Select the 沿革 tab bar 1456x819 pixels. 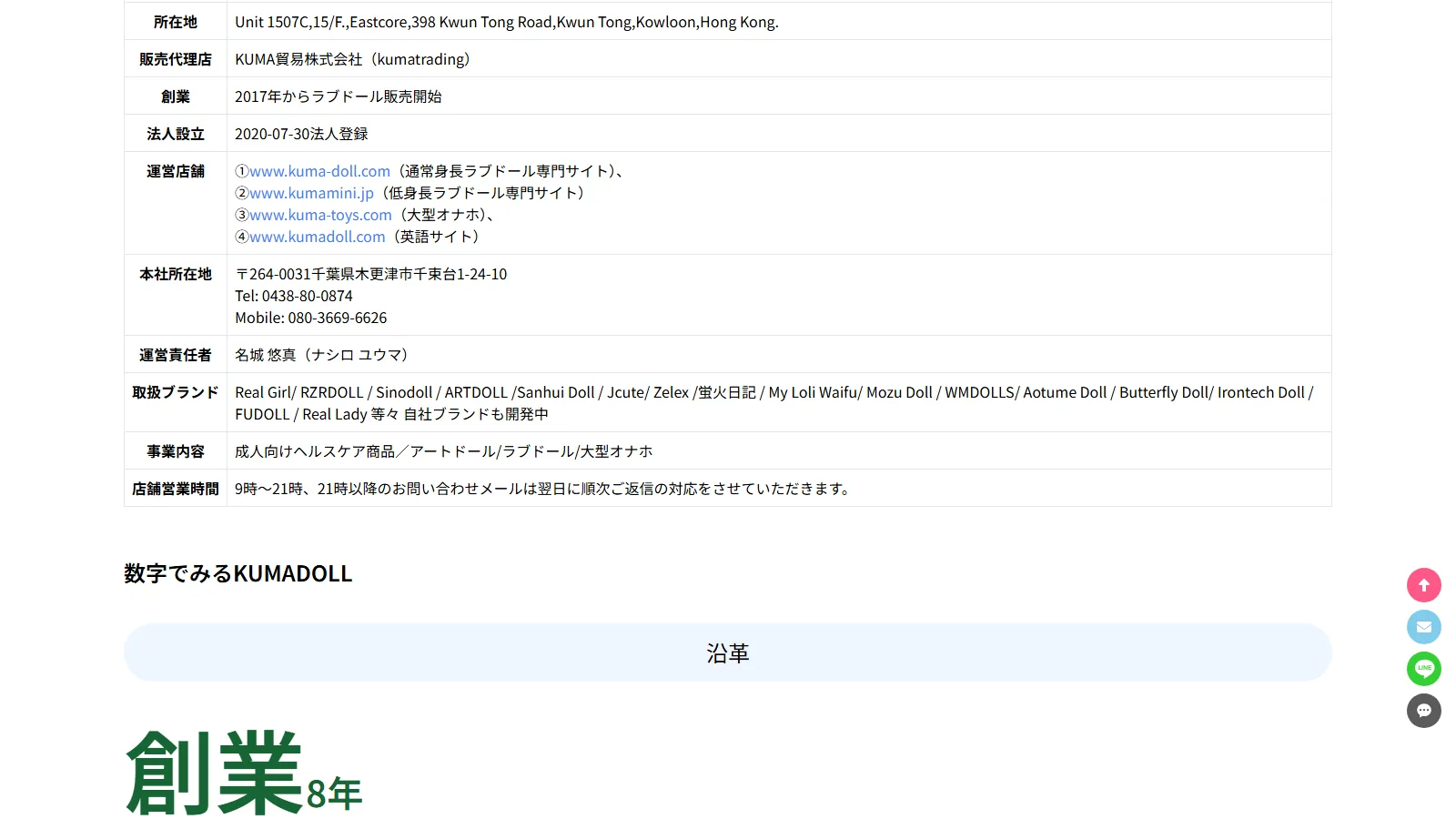click(x=728, y=652)
